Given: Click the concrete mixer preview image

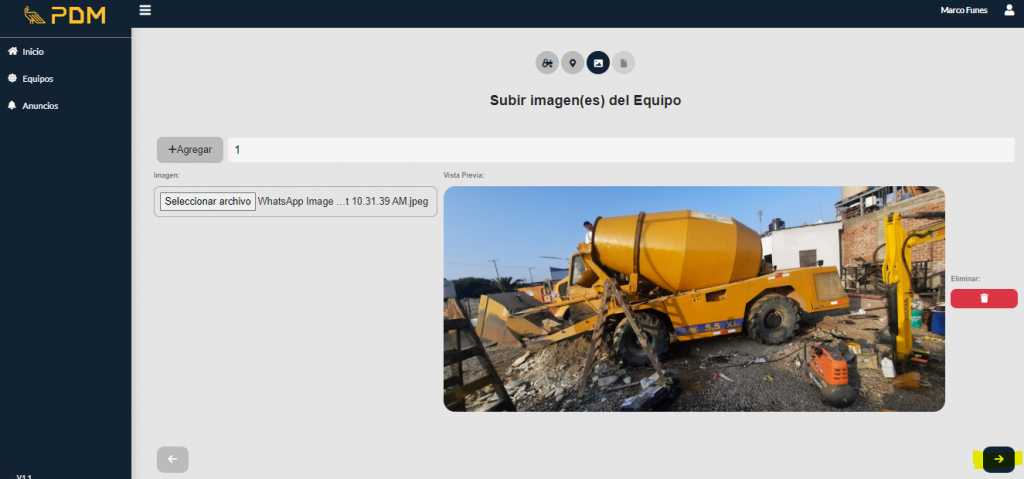Looking at the screenshot, I should 693,298.
